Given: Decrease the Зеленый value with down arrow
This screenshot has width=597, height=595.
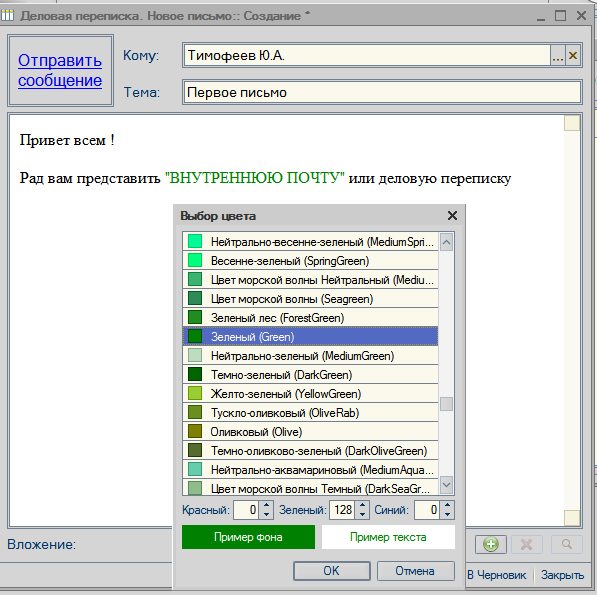Looking at the screenshot, I should click(x=362, y=514).
